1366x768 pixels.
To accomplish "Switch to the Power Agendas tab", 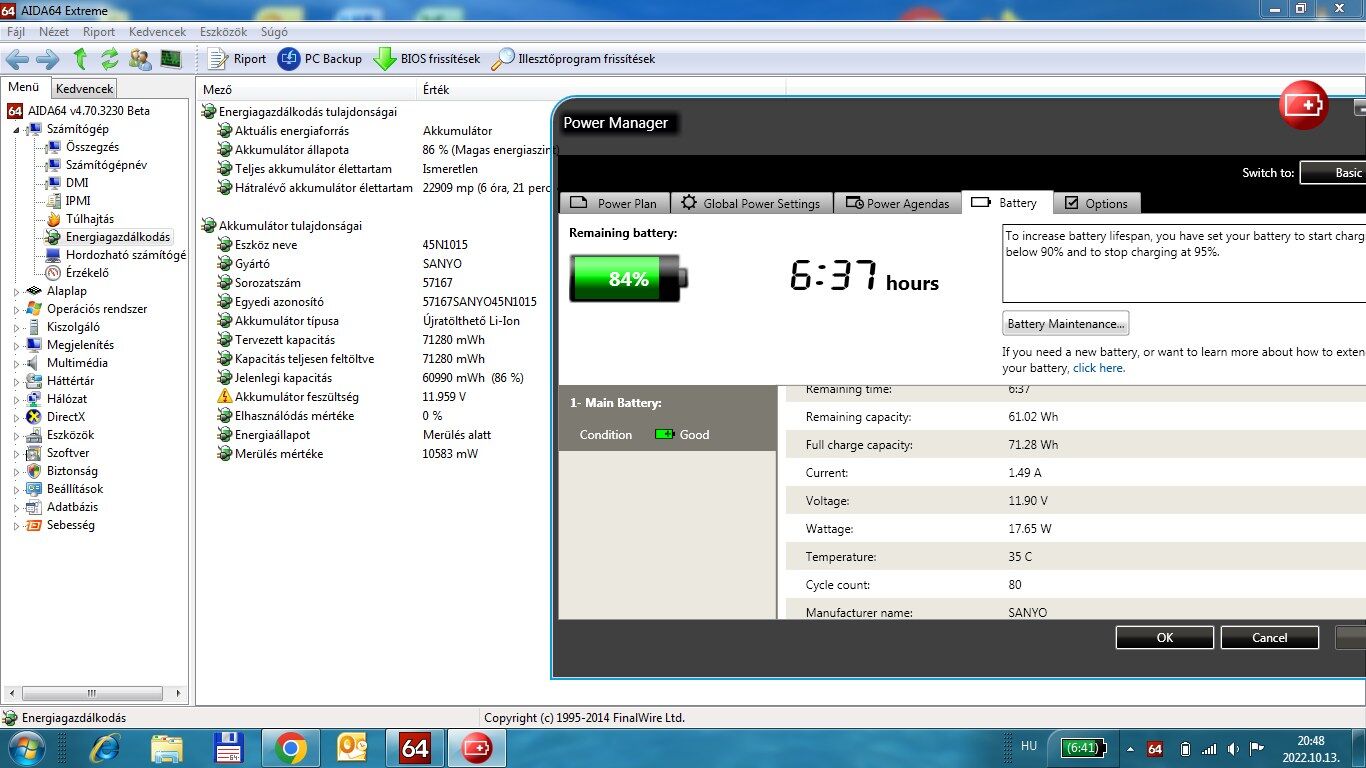I will click(897, 203).
